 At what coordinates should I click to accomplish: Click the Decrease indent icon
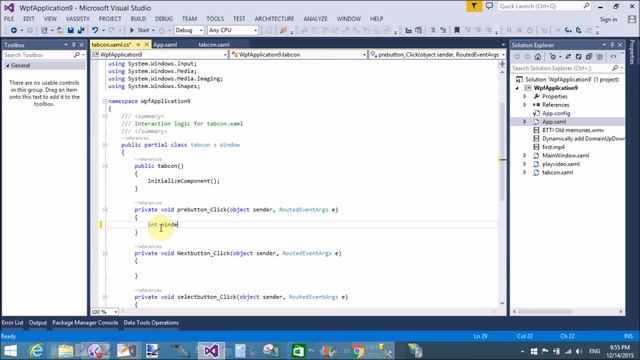pyautogui.click(x=408, y=30)
